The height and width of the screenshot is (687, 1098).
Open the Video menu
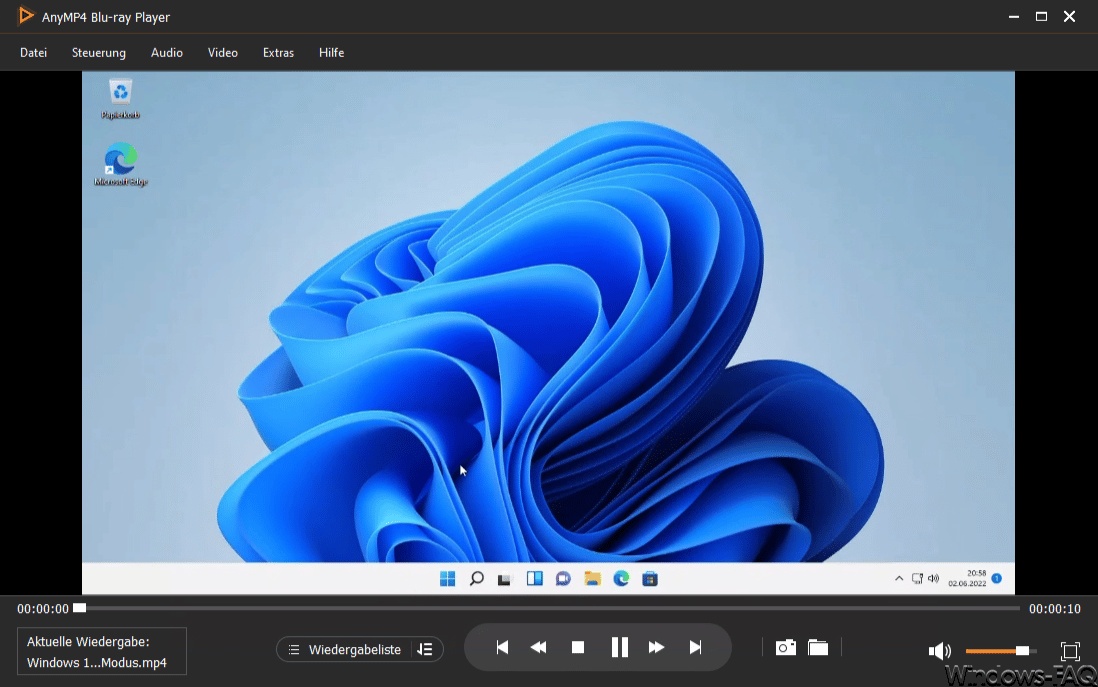[223, 53]
